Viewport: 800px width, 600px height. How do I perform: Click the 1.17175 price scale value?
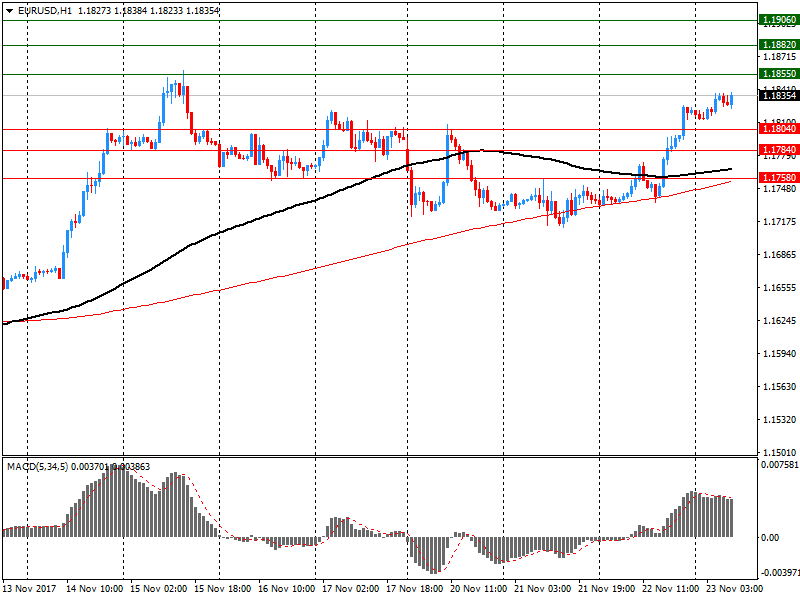[779, 222]
